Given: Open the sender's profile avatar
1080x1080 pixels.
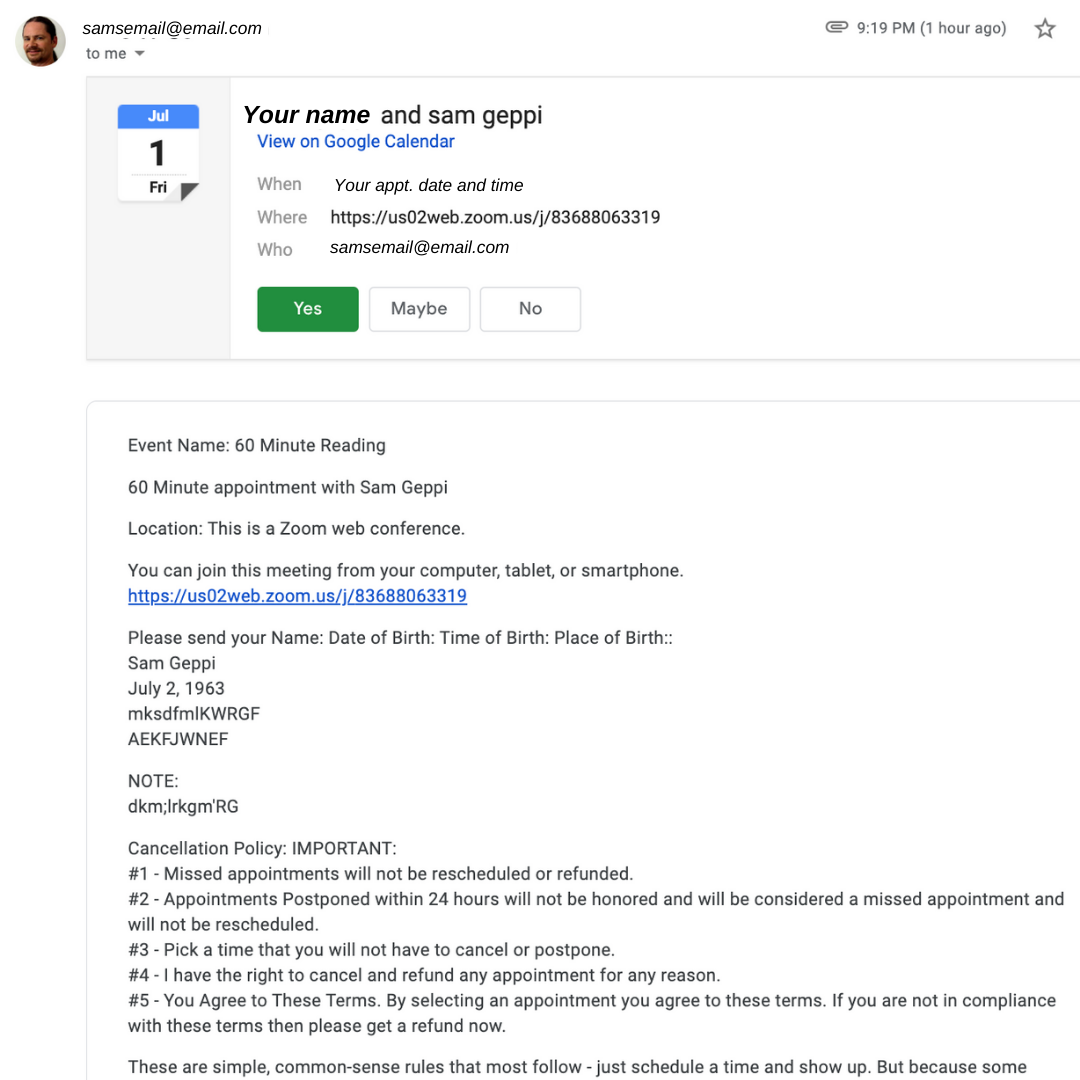Looking at the screenshot, I should click(x=41, y=41).
